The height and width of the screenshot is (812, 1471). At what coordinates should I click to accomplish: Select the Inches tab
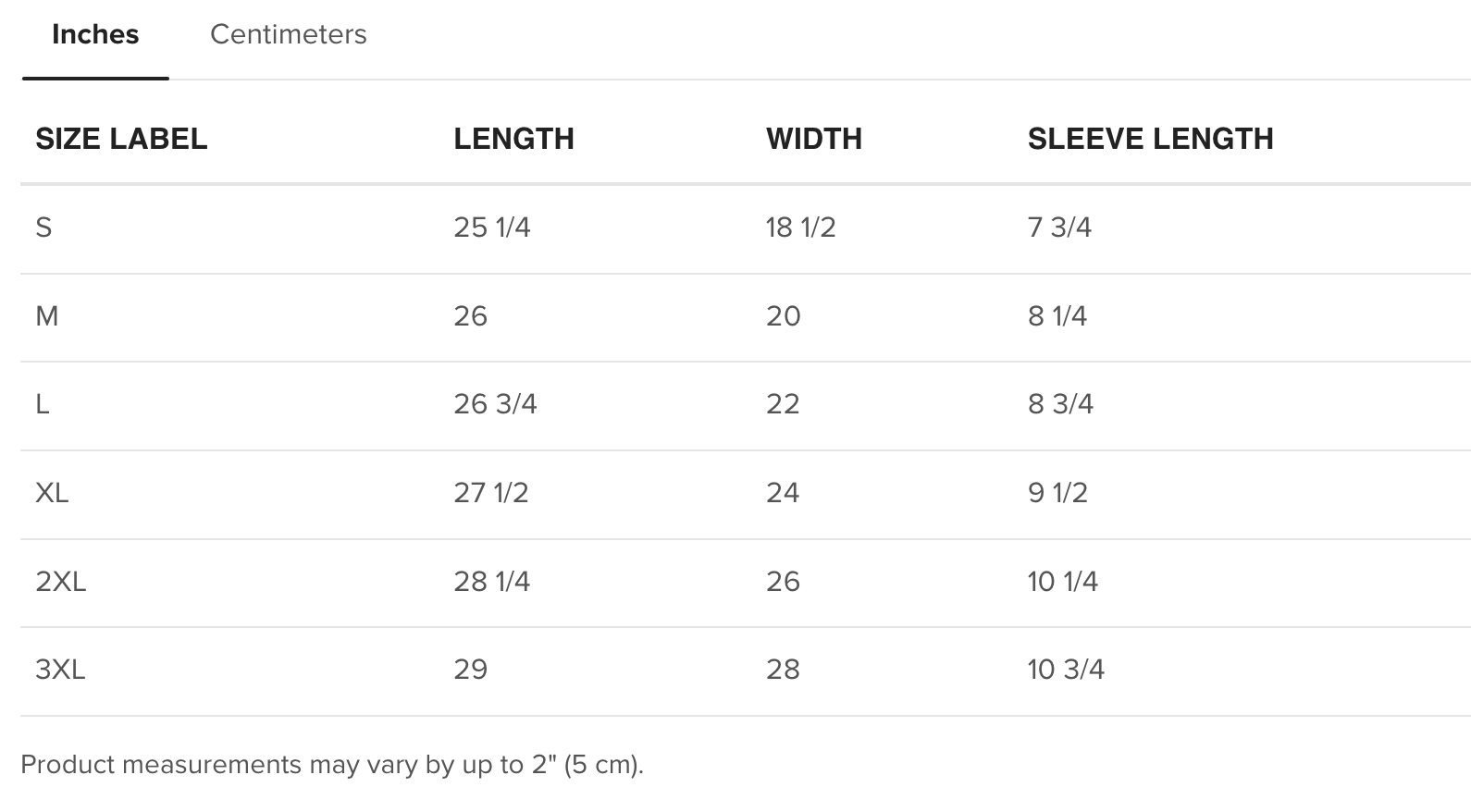click(95, 35)
